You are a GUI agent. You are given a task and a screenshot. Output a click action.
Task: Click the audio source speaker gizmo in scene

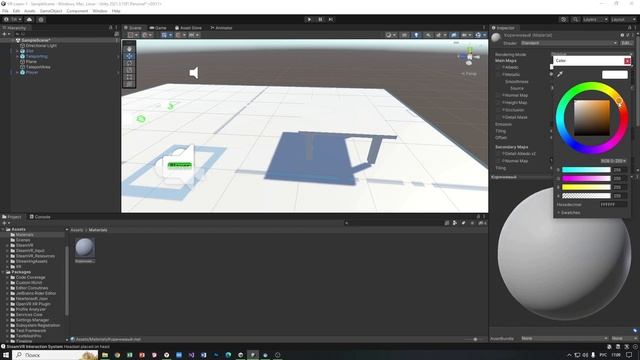coord(194,73)
